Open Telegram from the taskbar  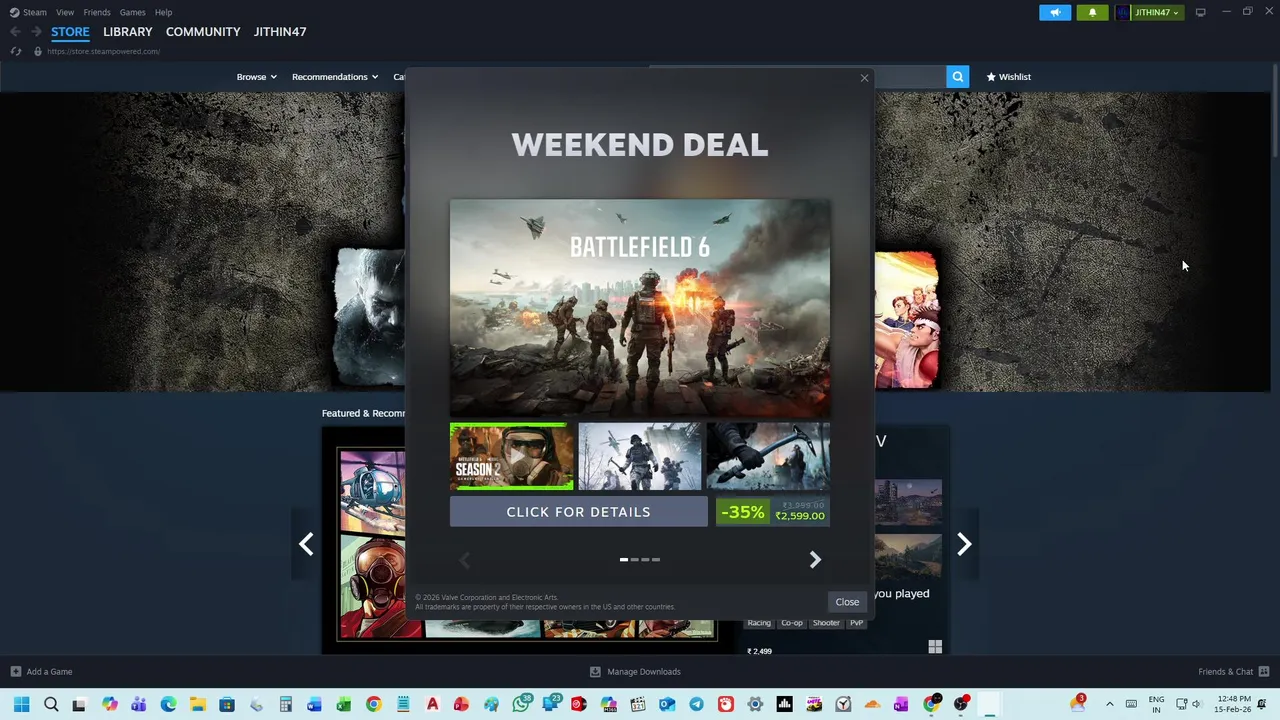696,704
